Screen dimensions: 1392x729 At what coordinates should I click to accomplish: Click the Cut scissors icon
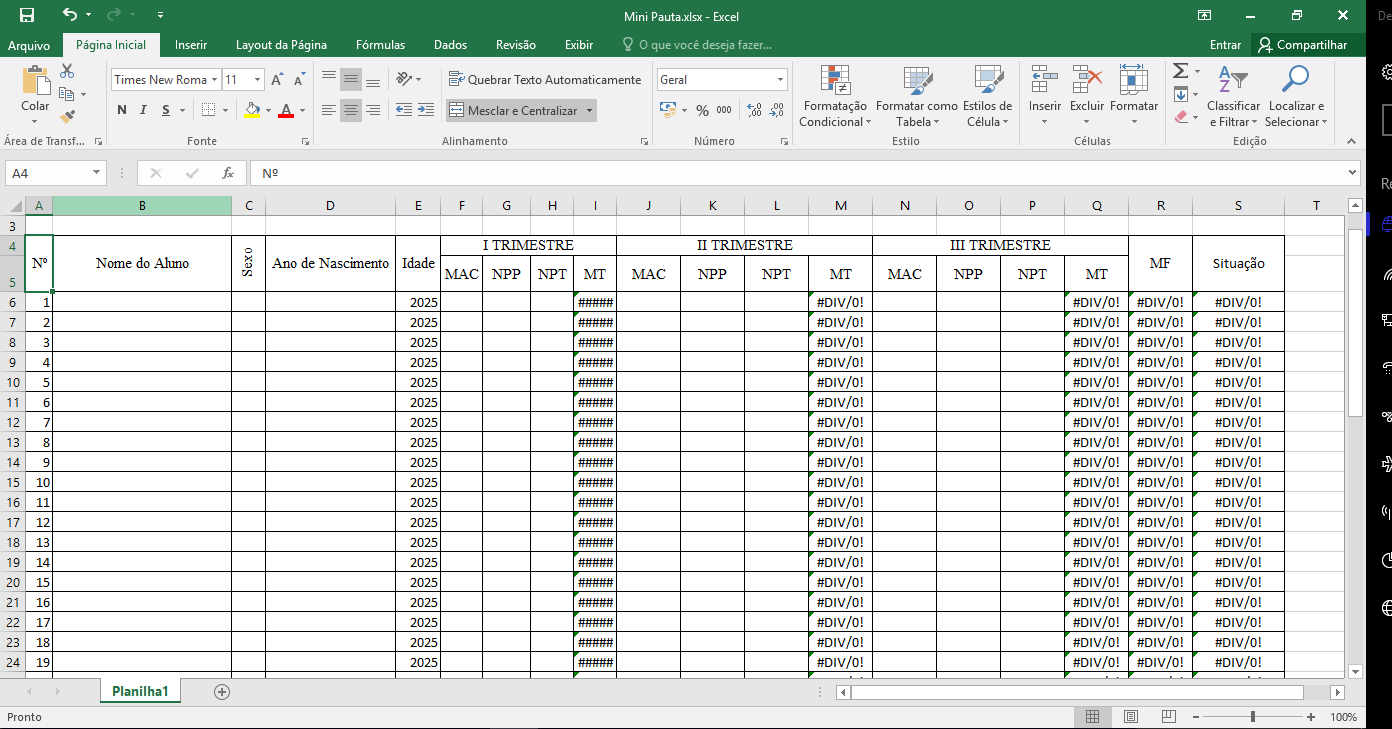coord(67,72)
